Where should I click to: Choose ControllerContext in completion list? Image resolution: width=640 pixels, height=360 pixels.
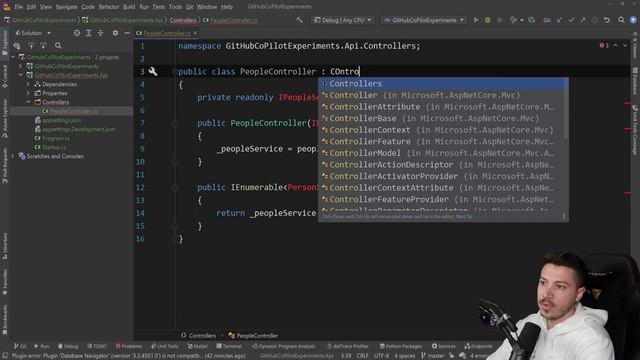443,130
